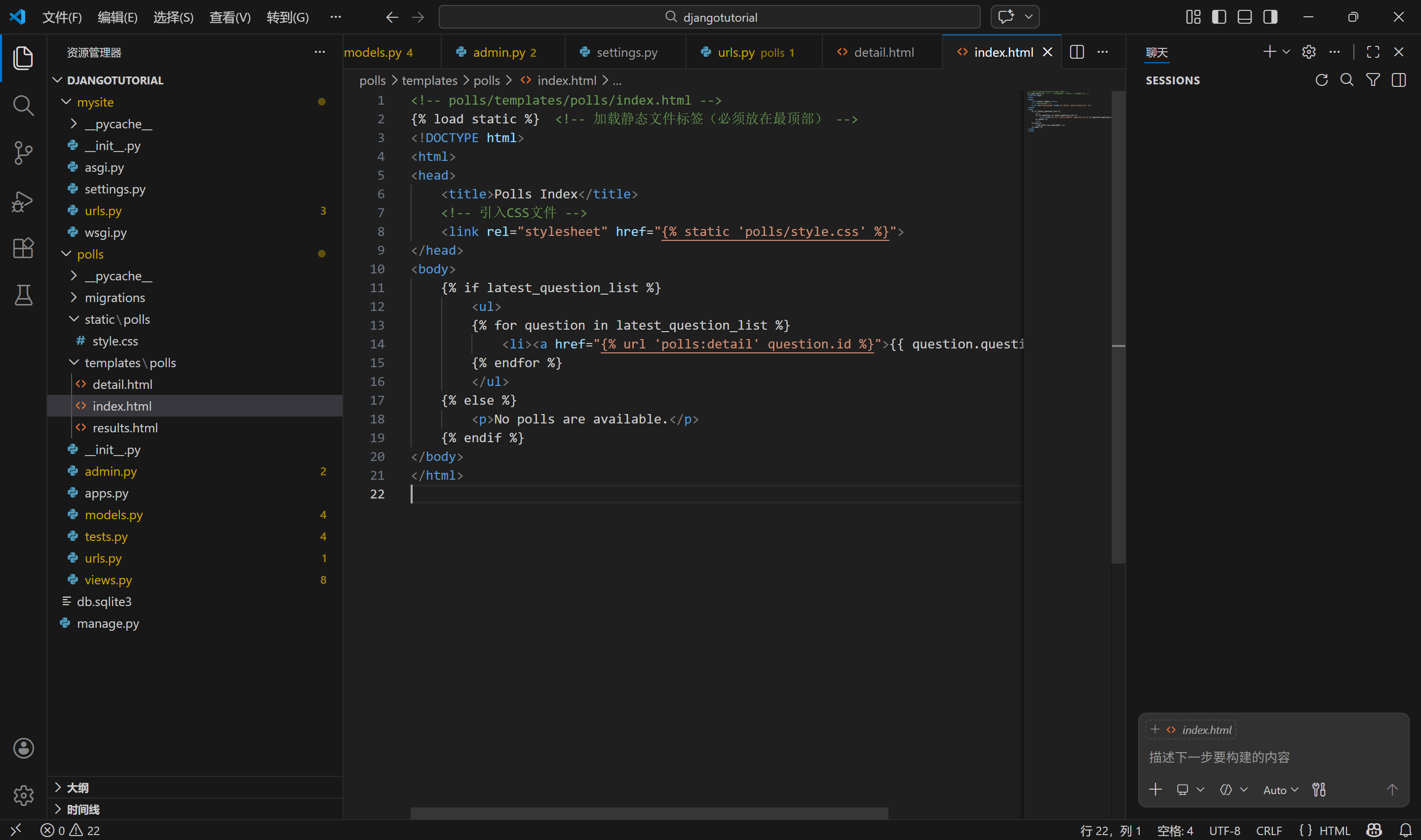
Task: Click the split editor right icon
Action: point(1076,52)
